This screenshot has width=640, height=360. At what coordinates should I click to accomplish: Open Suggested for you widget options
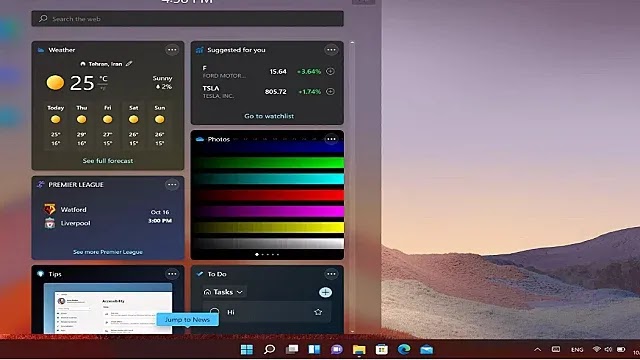(x=331, y=50)
